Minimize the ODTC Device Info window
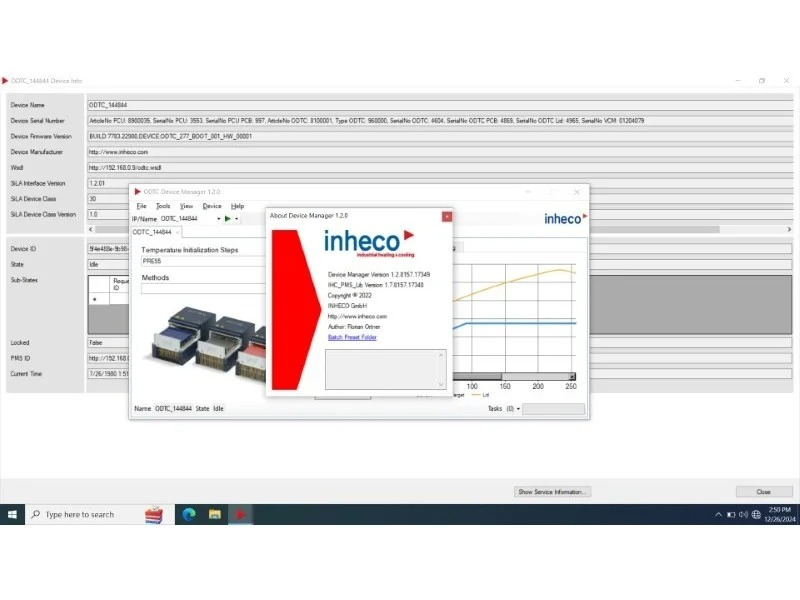 [738, 81]
